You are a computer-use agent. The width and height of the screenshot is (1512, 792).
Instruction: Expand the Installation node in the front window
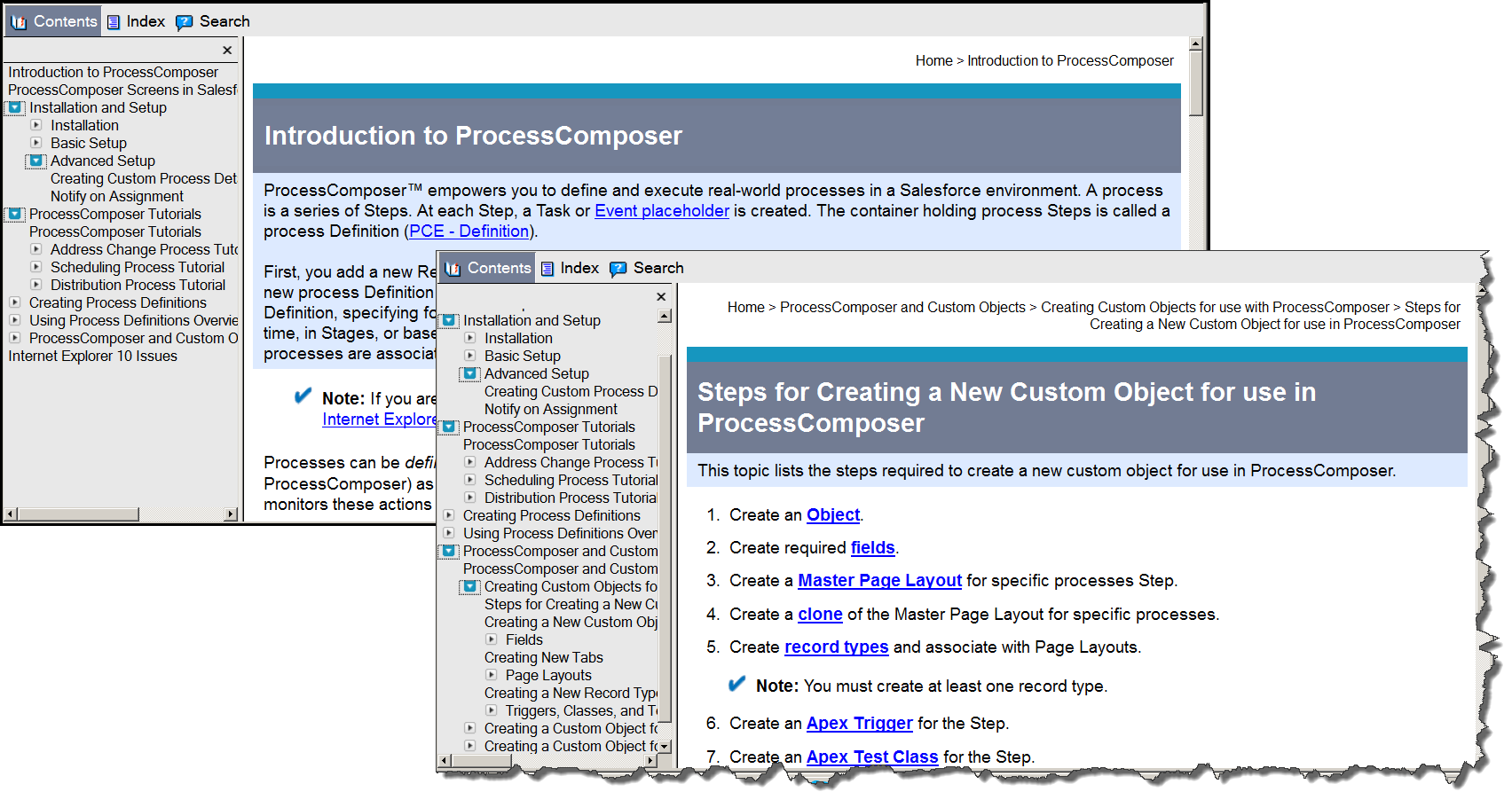[470, 338]
